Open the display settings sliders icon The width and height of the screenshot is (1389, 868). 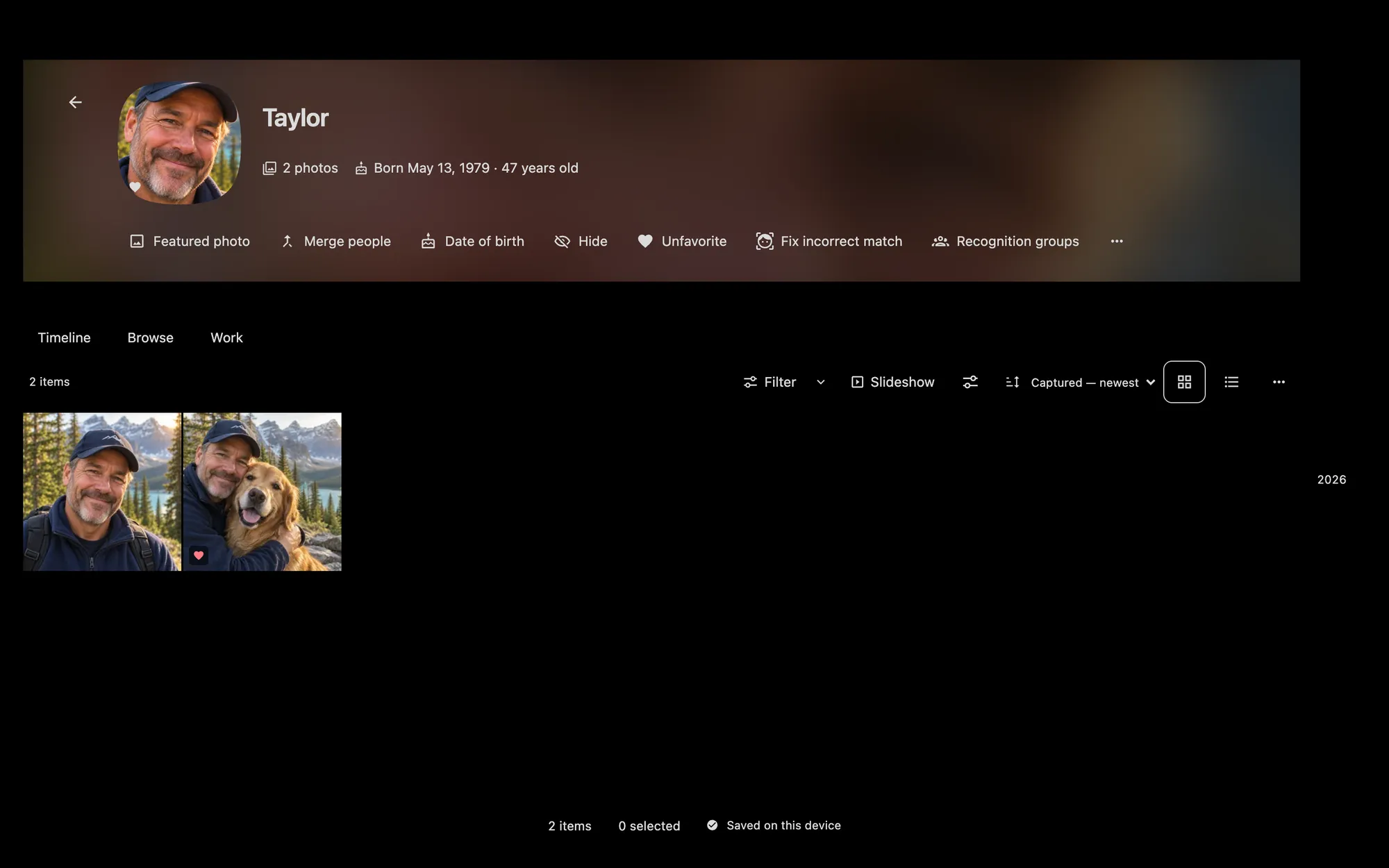(970, 382)
